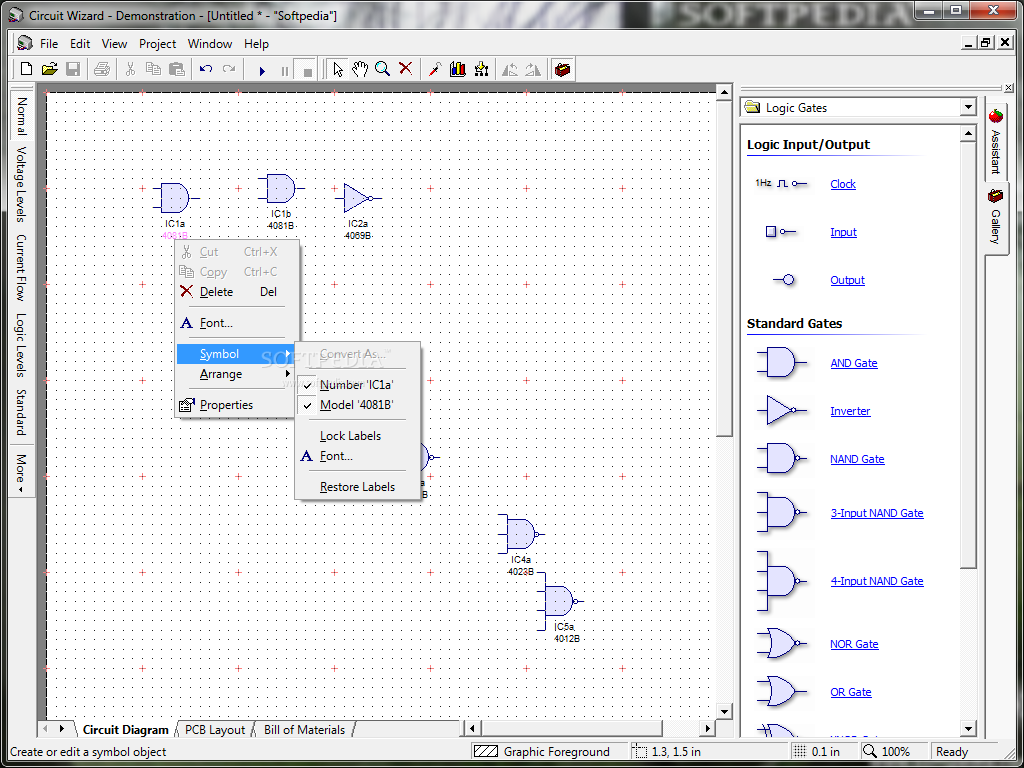Click the bar graph toolbar icon

click(x=458, y=69)
